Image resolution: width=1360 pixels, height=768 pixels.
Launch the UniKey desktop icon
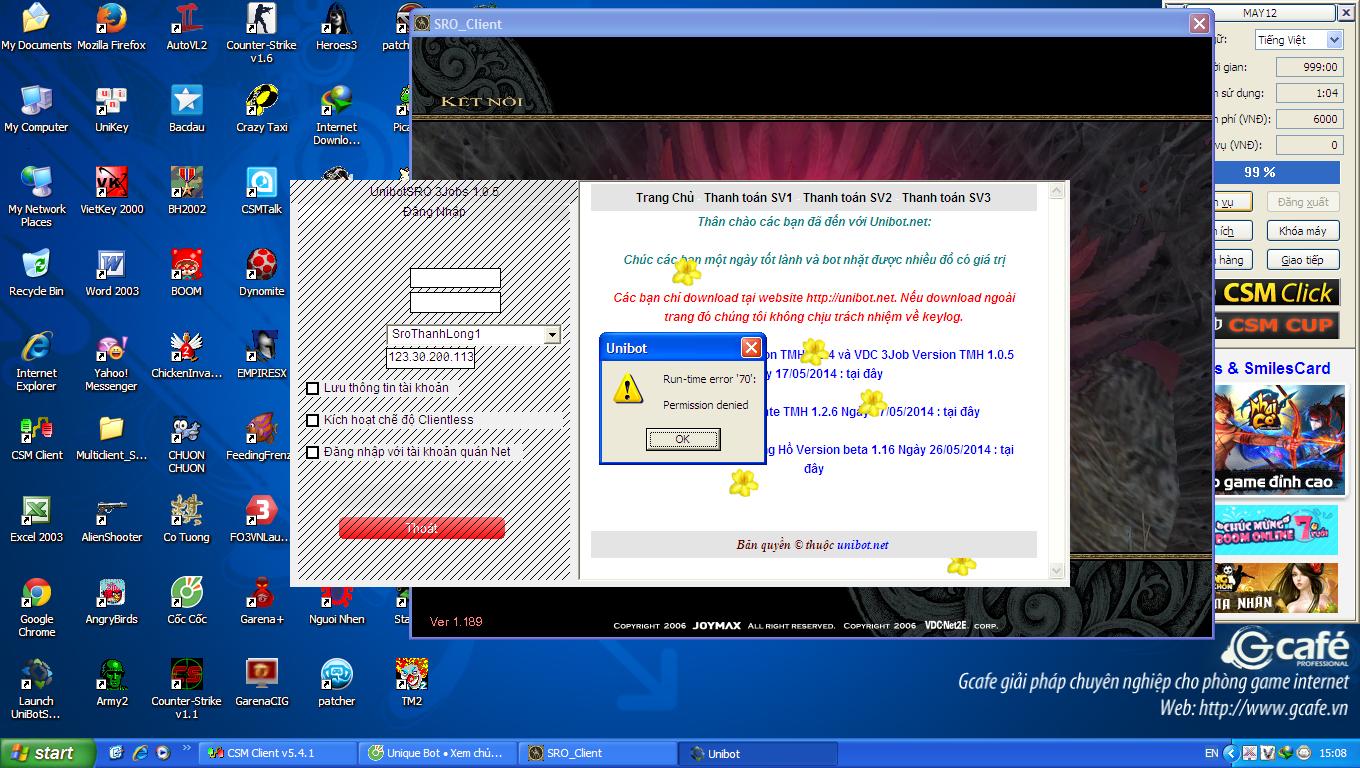tap(111, 109)
